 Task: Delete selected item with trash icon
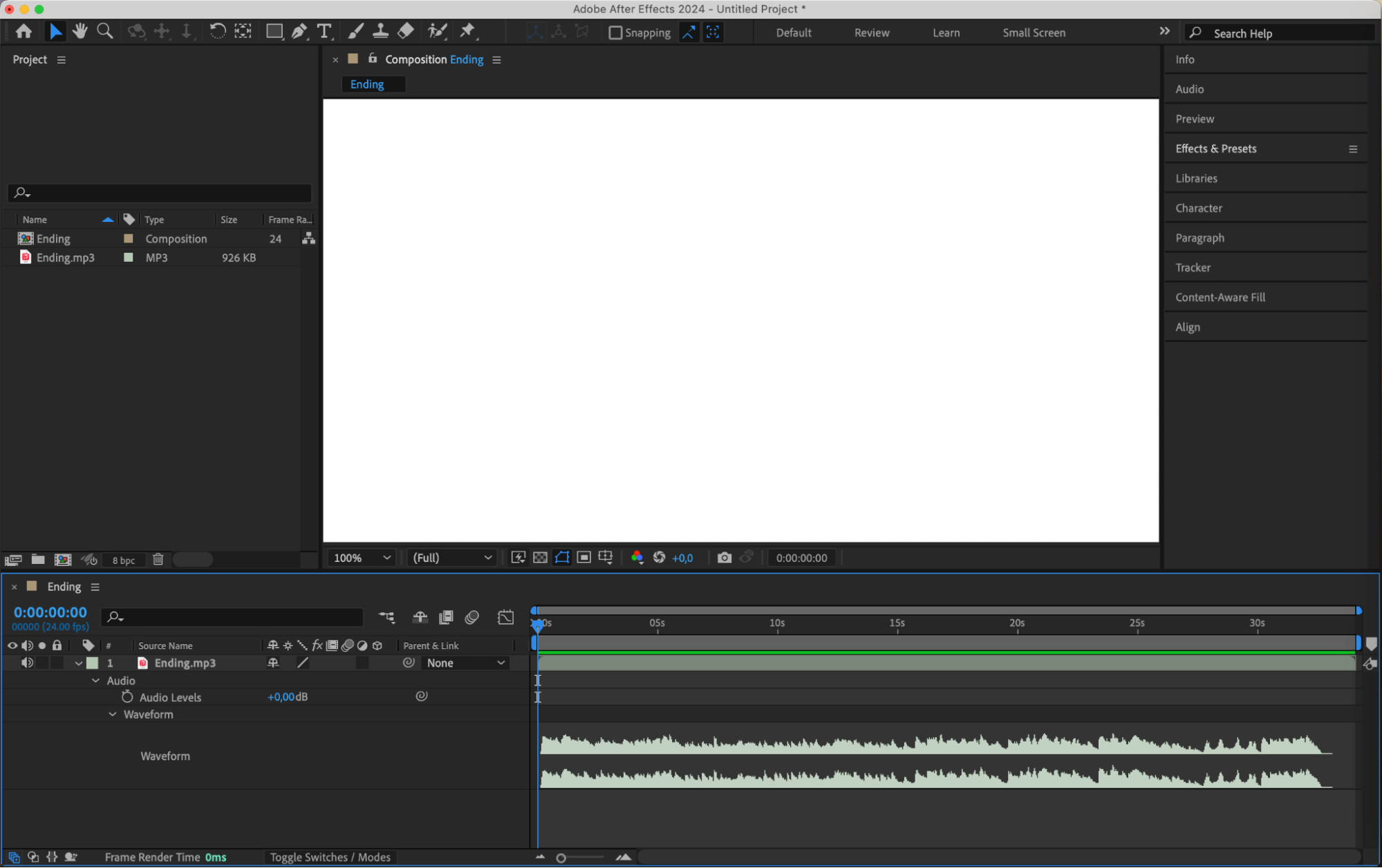pyautogui.click(x=158, y=560)
